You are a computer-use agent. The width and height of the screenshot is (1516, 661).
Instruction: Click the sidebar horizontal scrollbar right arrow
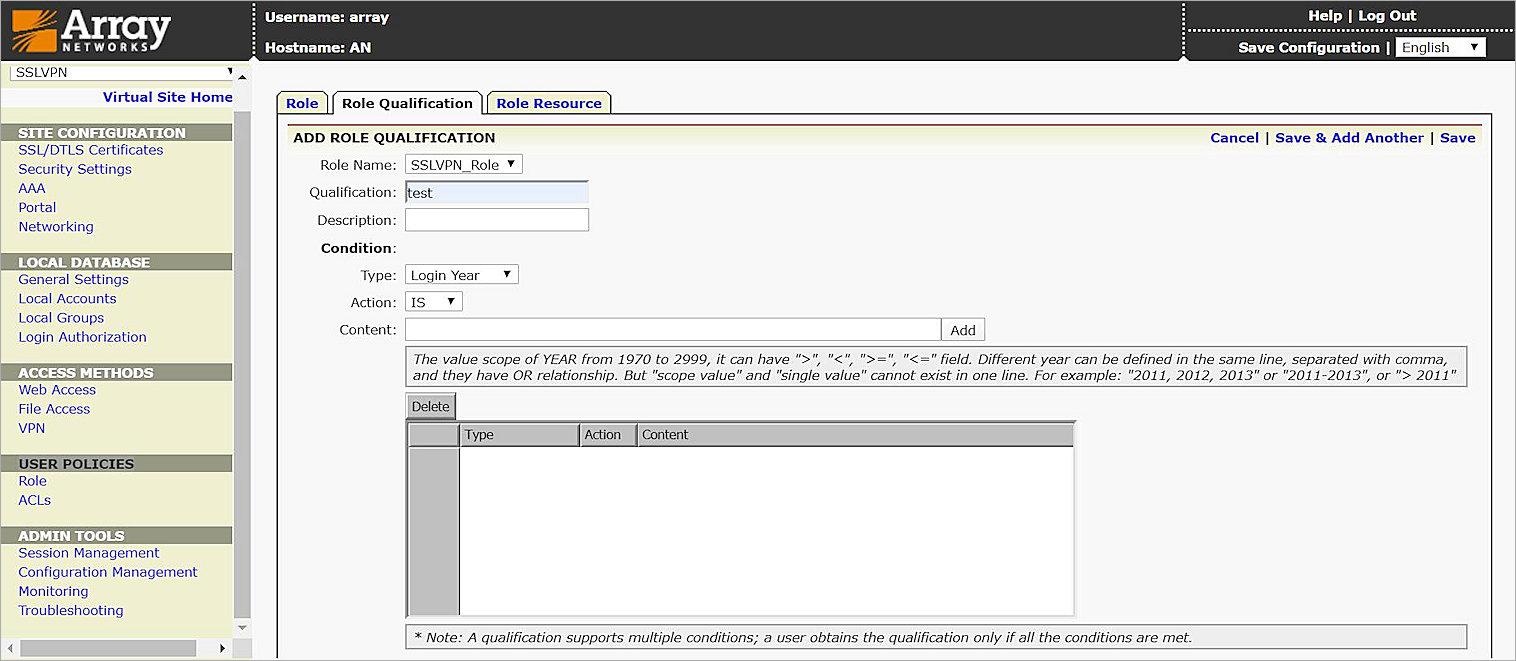pyautogui.click(x=223, y=648)
